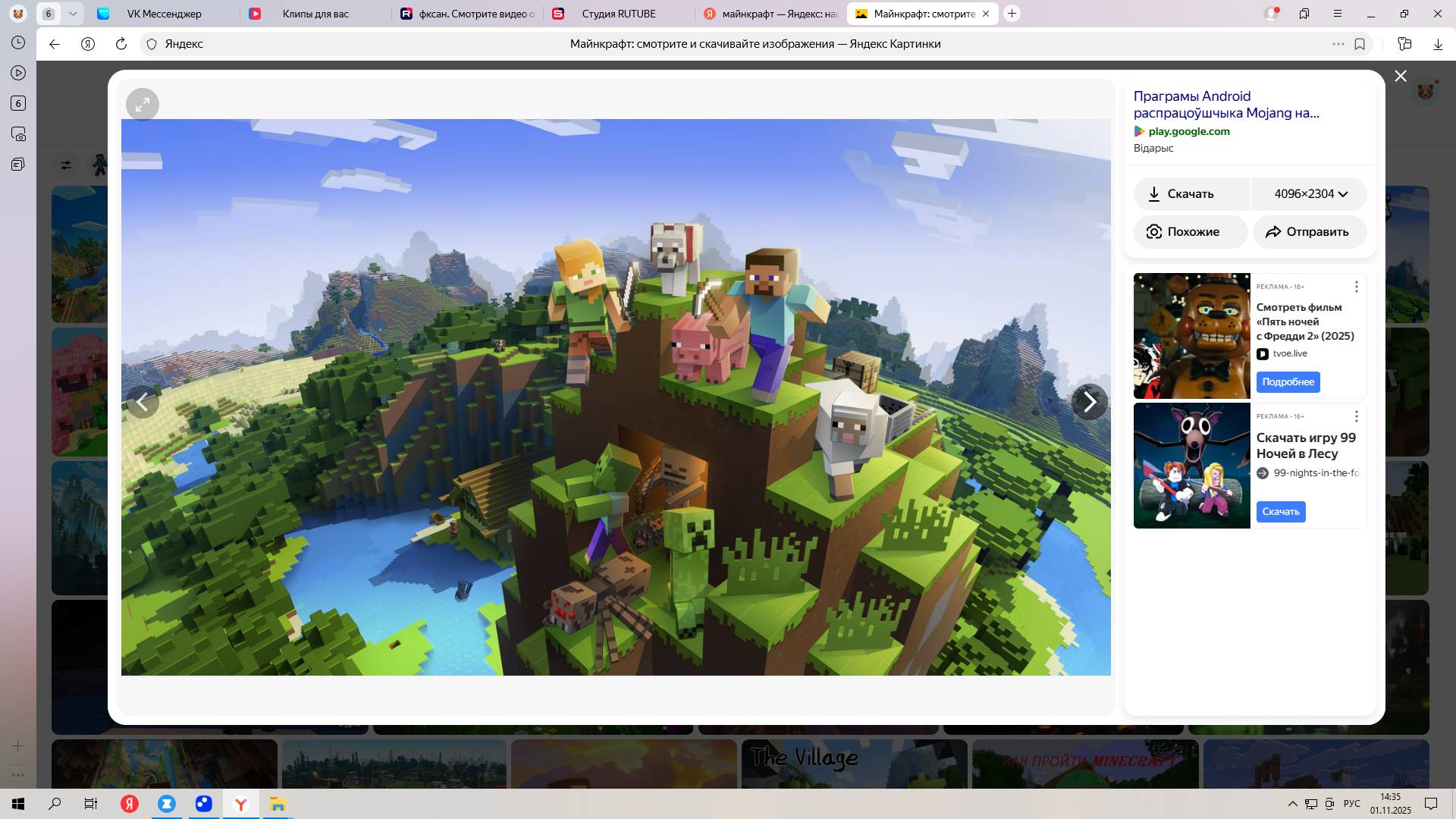Open a new browser tab
The width and height of the screenshot is (1456, 819).
1012,14
